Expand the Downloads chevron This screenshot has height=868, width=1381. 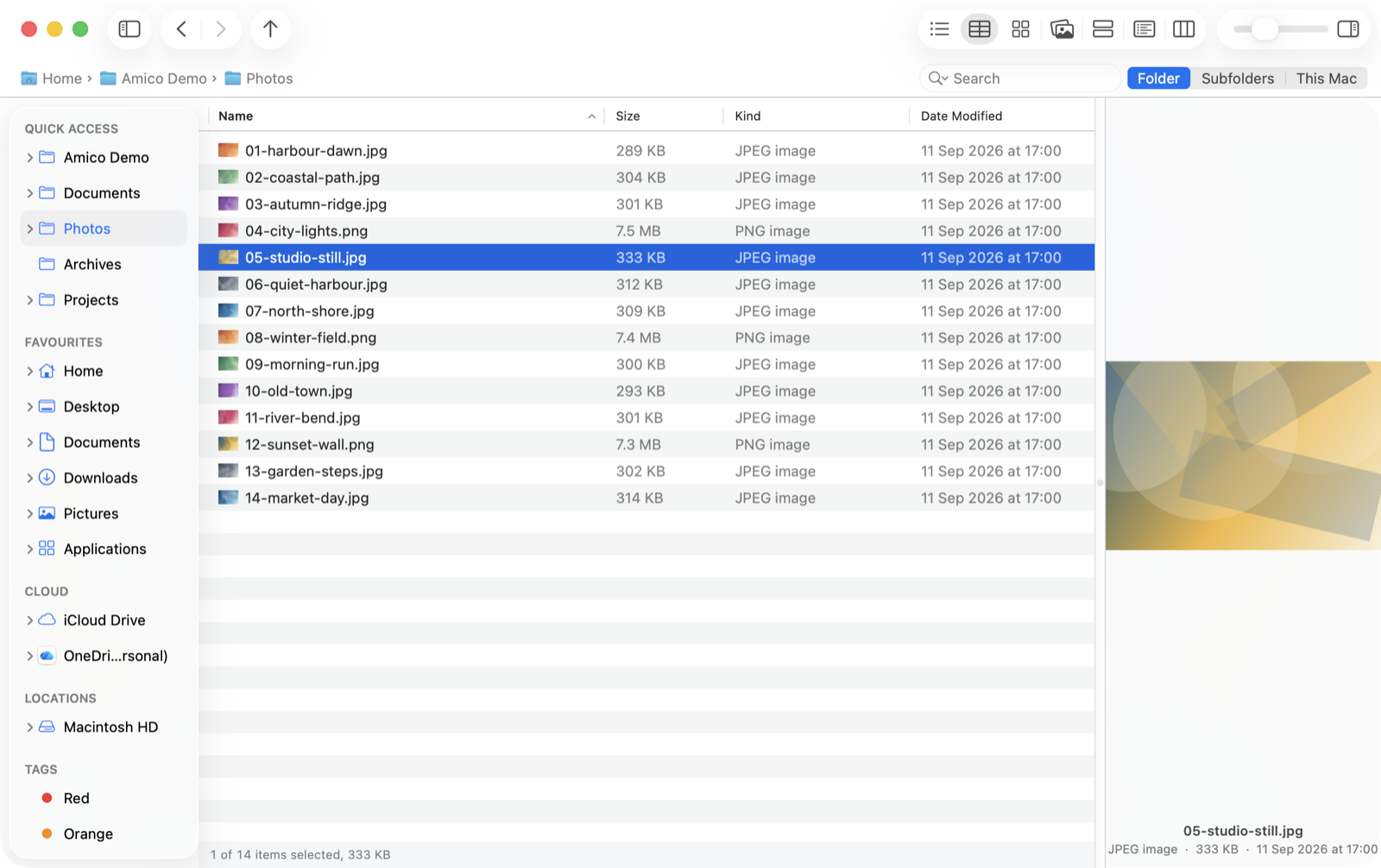point(30,478)
